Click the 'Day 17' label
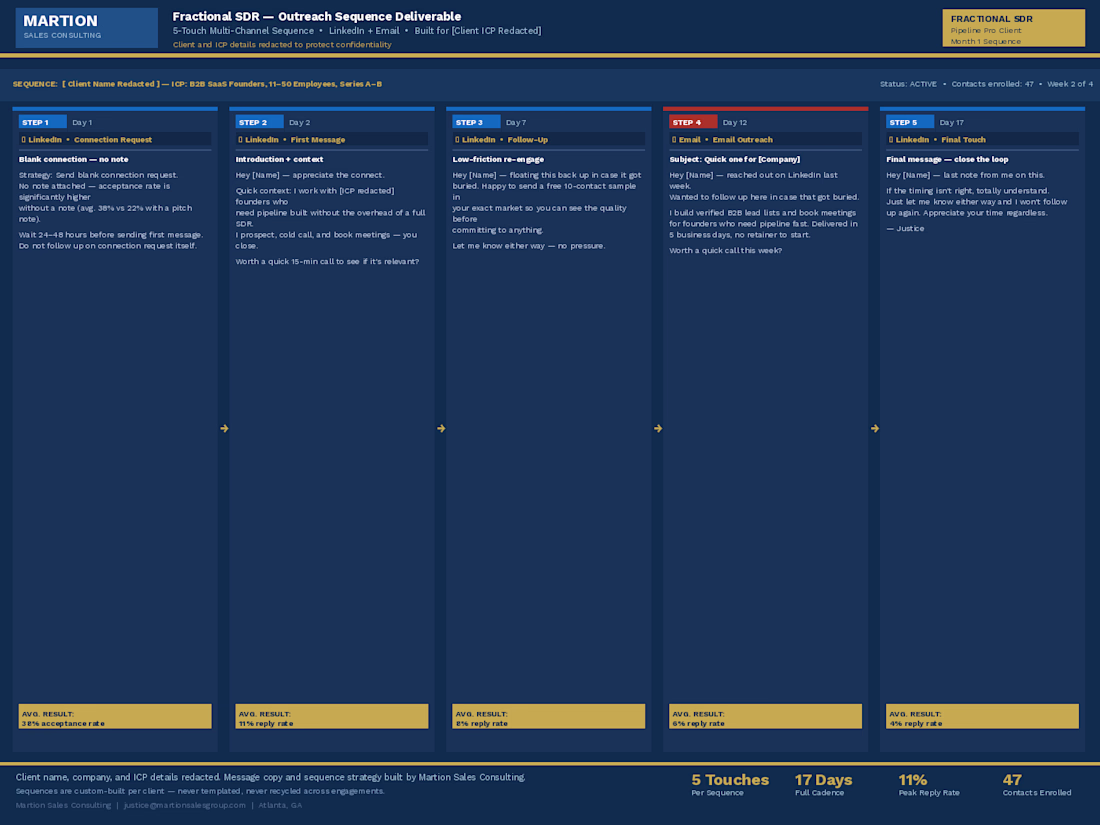1100x825 pixels. 951,122
